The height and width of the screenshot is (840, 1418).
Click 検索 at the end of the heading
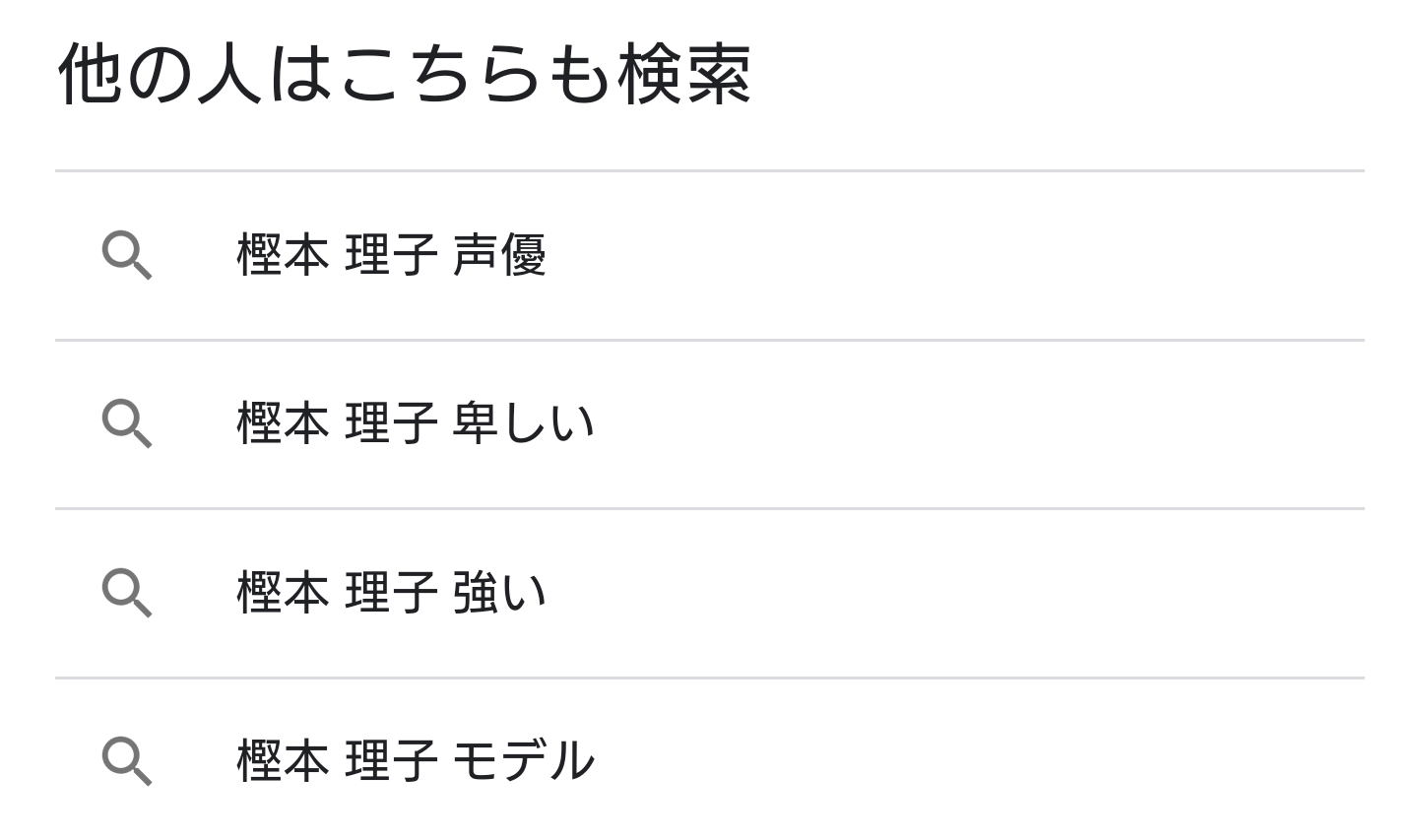[x=684, y=75]
